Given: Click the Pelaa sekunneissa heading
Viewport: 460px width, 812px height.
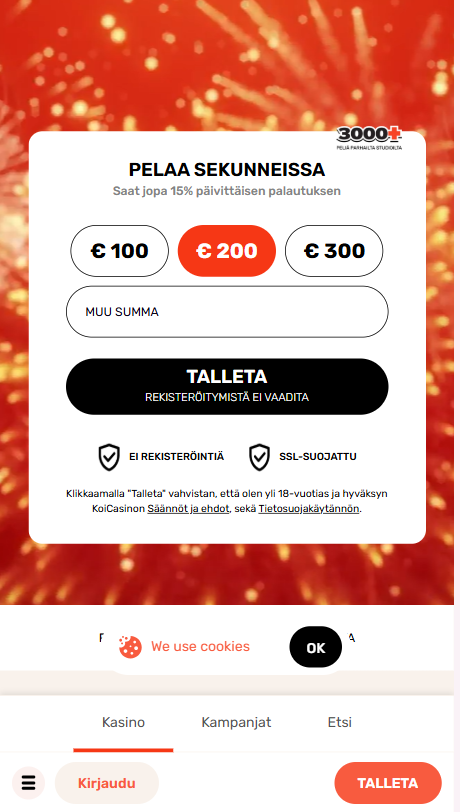Looking at the screenshot, I should click(227, 169).
